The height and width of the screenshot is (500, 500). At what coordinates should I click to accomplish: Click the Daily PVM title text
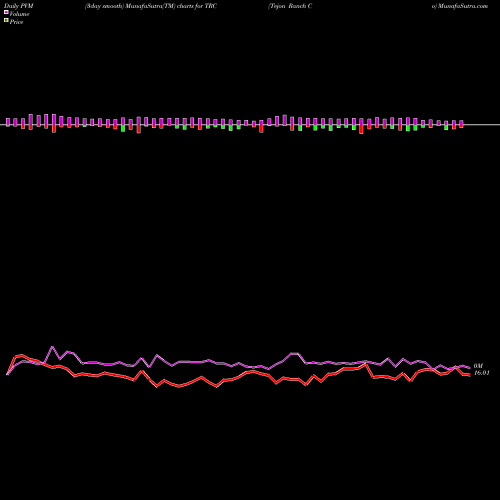[19, 6]
